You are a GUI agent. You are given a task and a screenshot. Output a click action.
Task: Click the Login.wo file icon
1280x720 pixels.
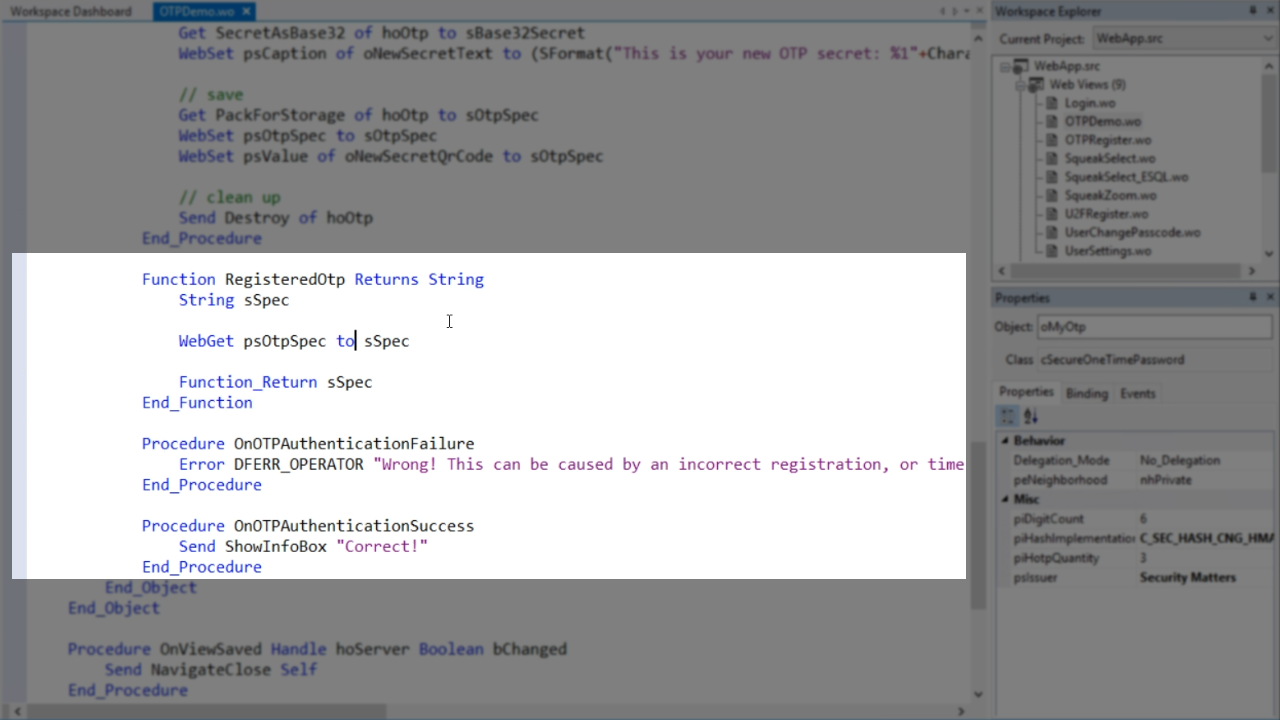(1051, 103)
